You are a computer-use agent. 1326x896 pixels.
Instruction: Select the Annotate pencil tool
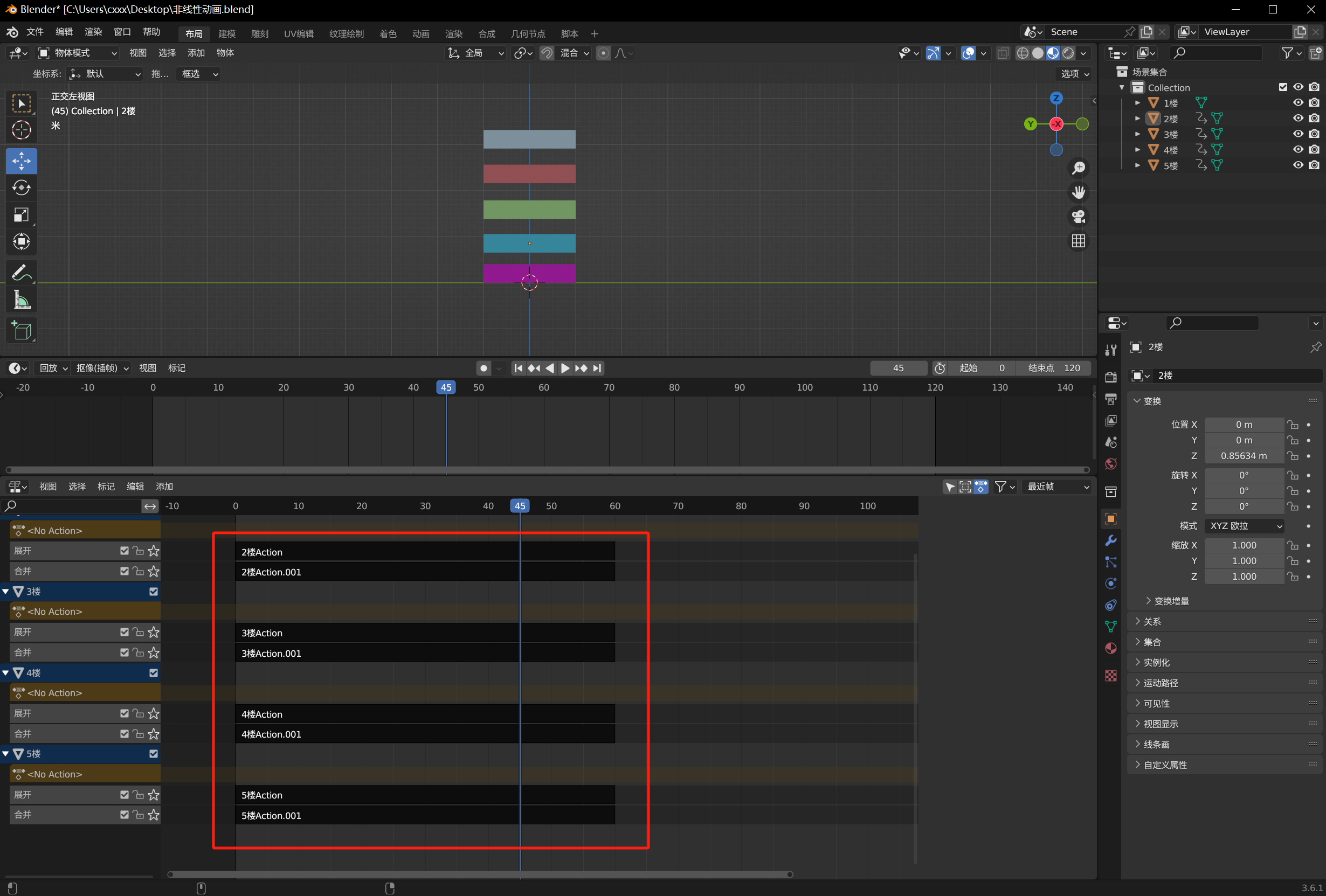coord(21,273)
